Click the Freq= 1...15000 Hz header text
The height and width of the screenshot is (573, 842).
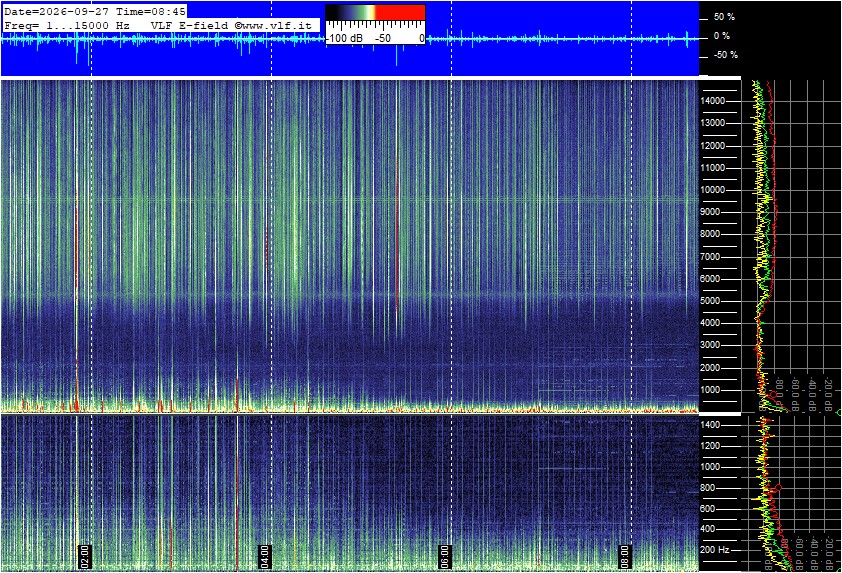pyautogui.click(x=67, y=25)
